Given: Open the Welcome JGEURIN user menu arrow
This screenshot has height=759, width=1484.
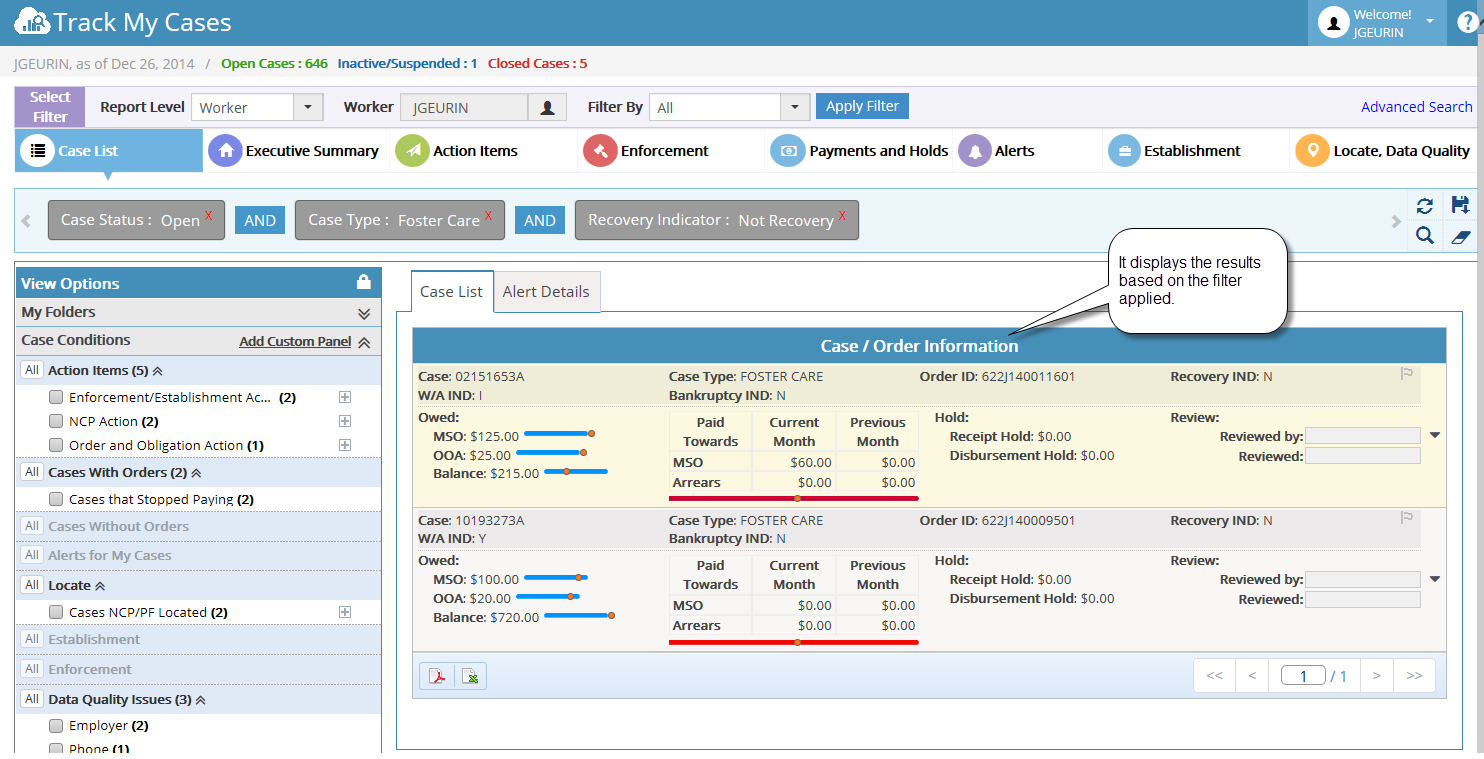Looking at the screenshot, I should (1430, 21).
